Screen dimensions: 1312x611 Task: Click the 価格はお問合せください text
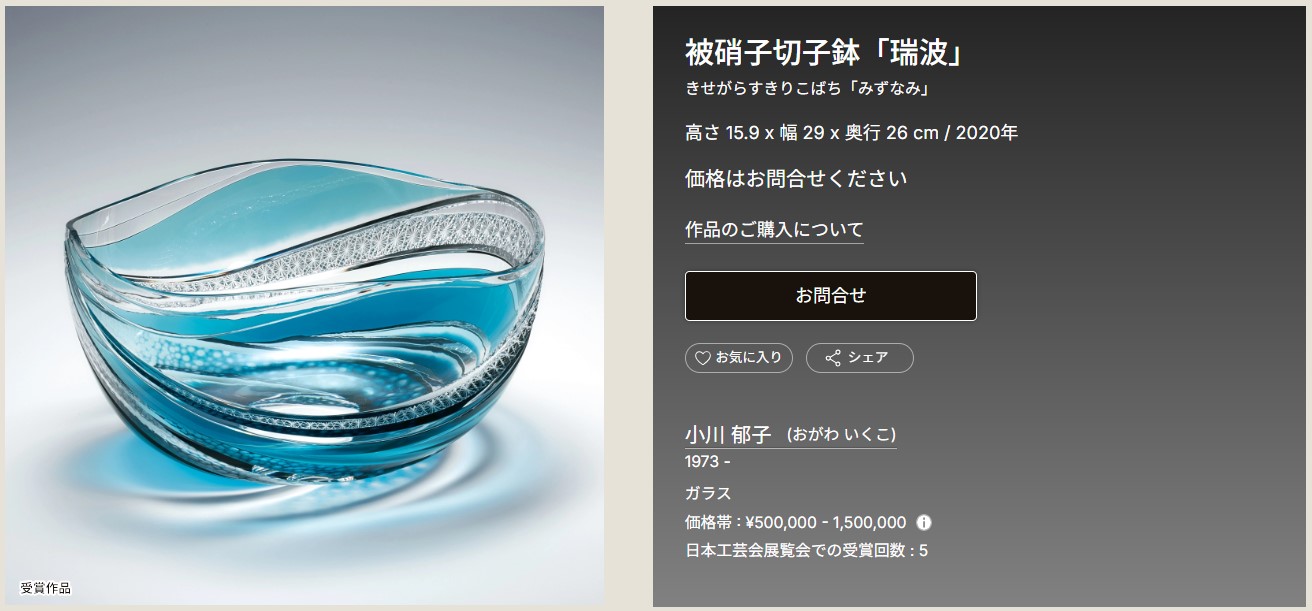796,179
